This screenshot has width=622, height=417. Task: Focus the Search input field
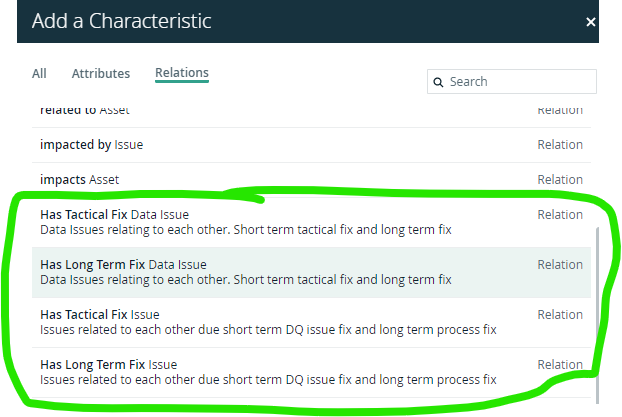pos(512,82)
